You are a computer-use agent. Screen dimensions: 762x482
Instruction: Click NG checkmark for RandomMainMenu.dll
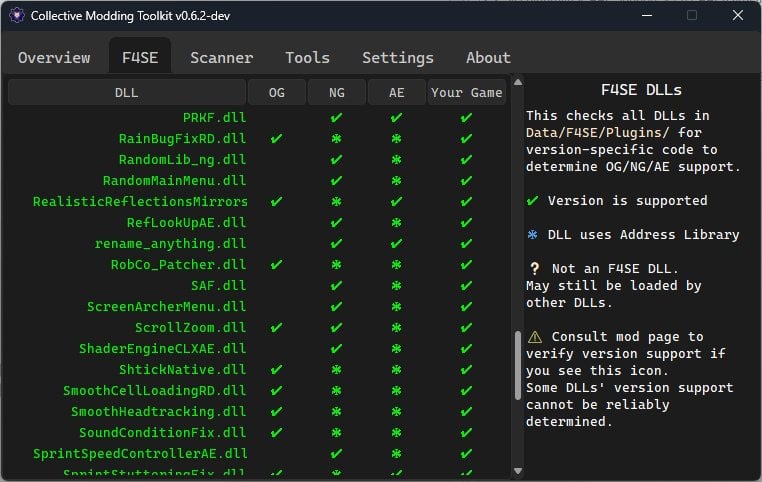[336, 180]
